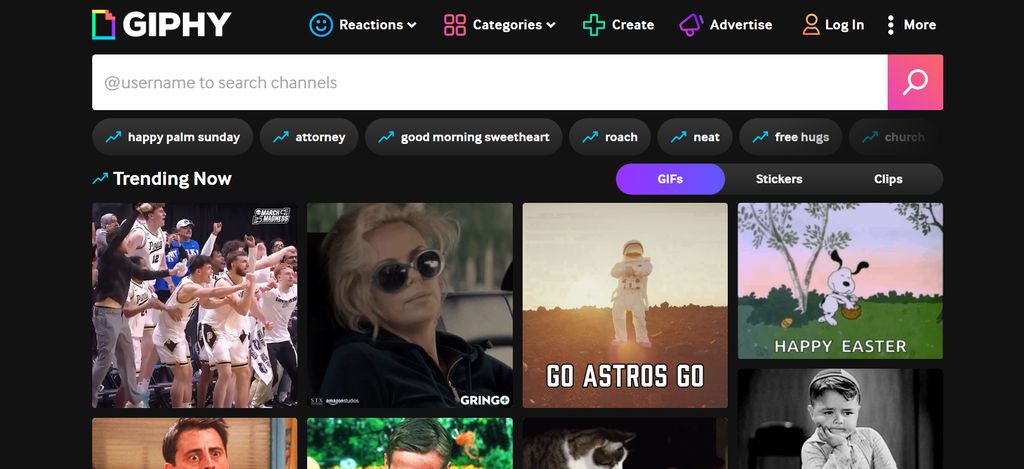Open the More three-dot menu

coord(890,25)
